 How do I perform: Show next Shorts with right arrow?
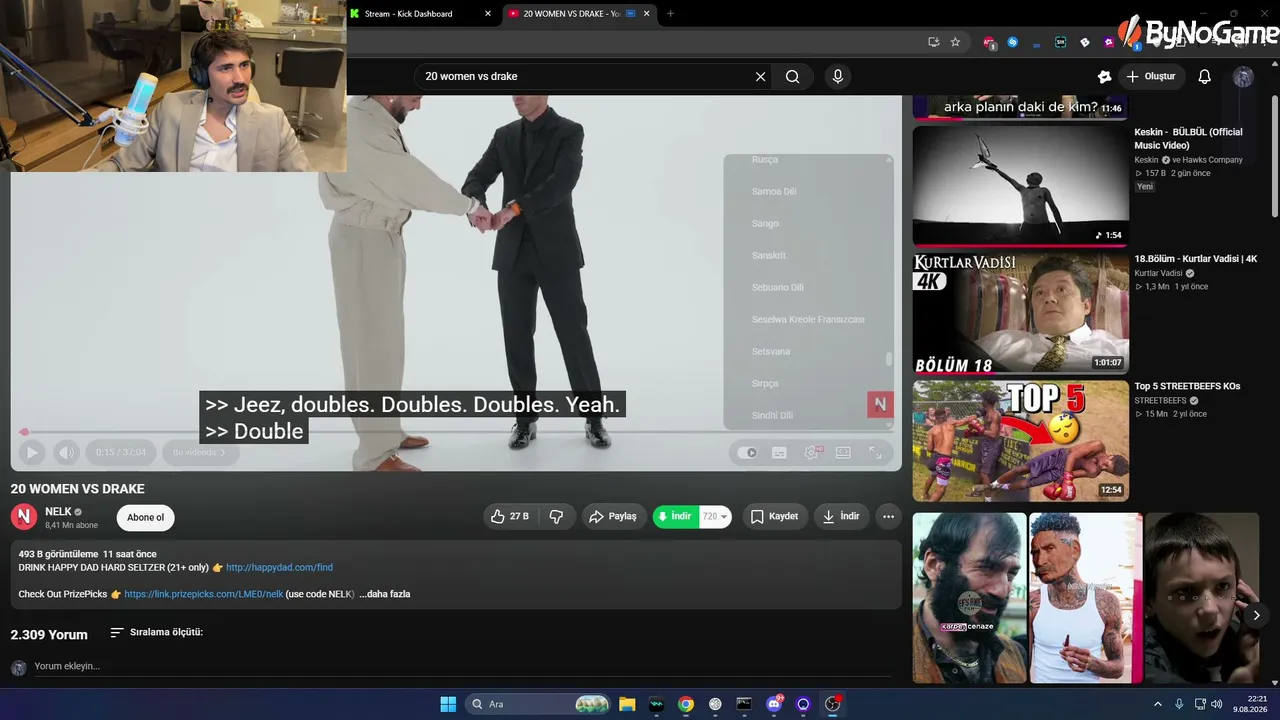click(x=1257, y=615)
